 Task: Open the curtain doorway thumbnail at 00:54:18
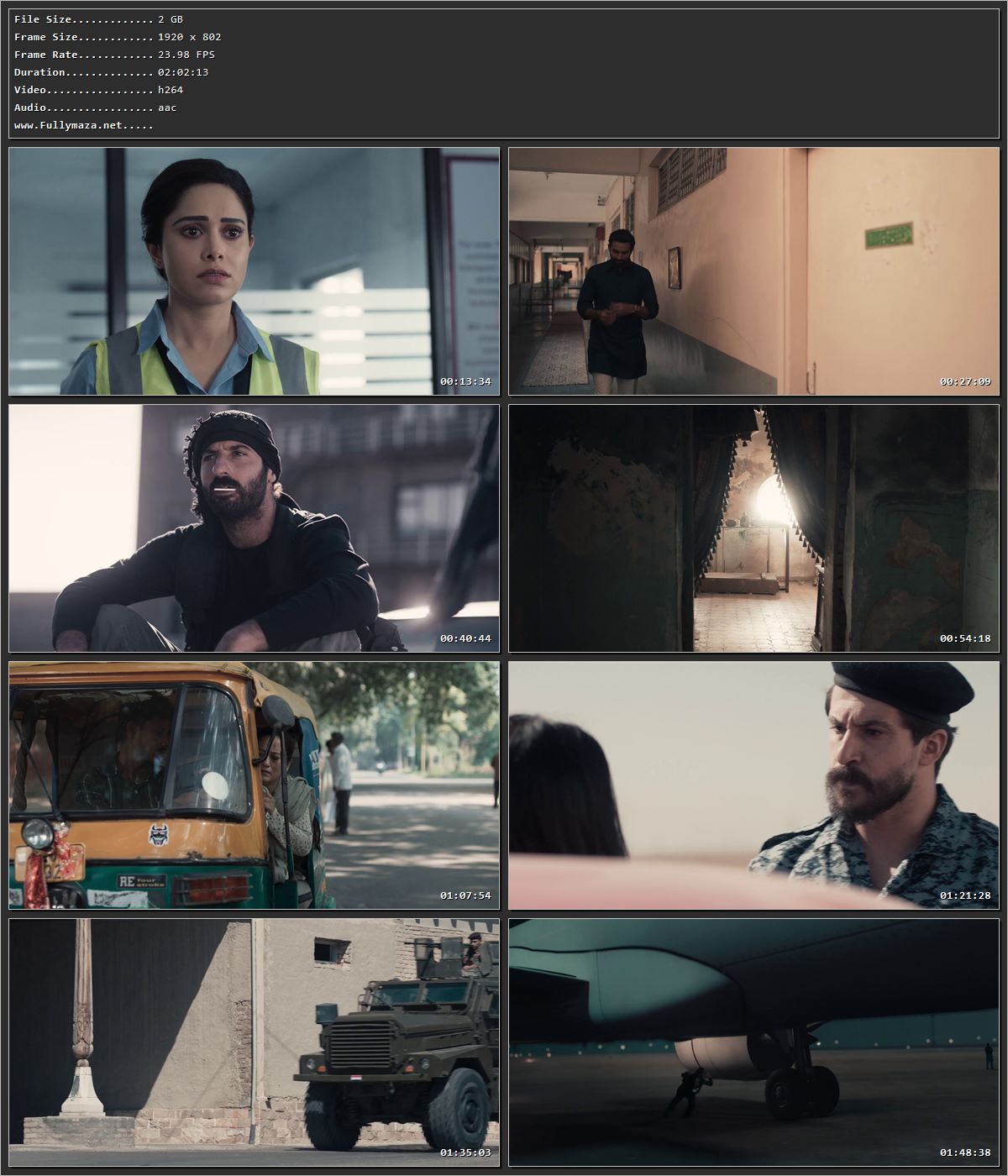pyautogui.click(x=753, y=528)
